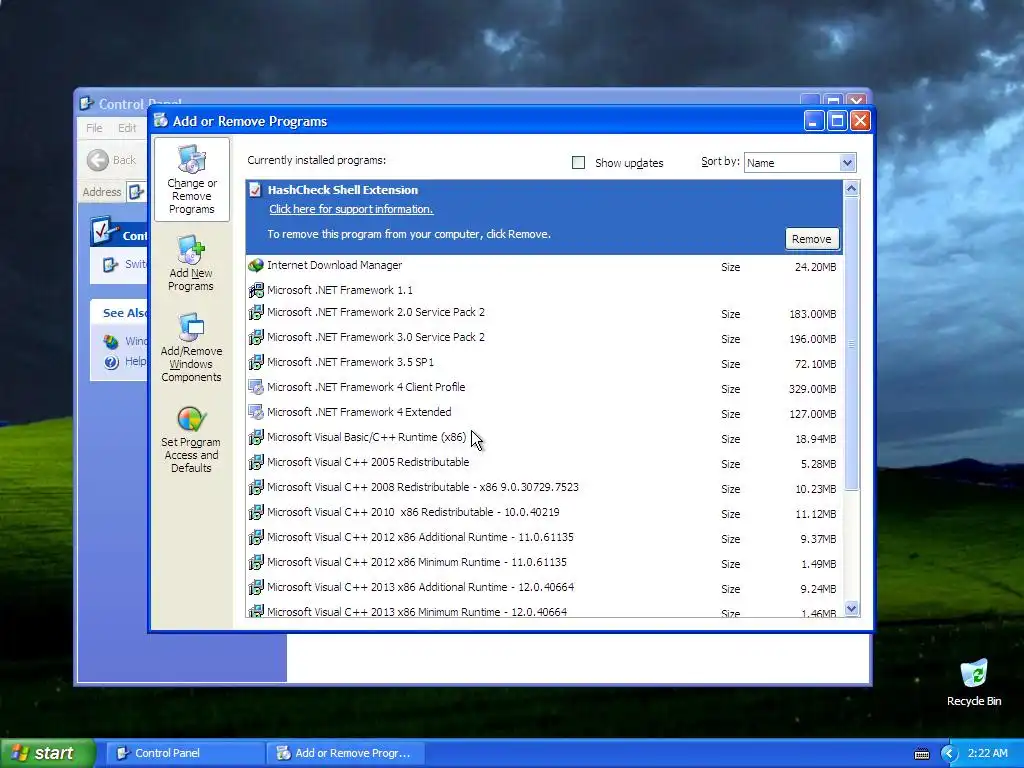Enable the Show updates checkbox
The width and height of the screenshot is (1024, 768).
pyautogui.click(x=578, y=163)
